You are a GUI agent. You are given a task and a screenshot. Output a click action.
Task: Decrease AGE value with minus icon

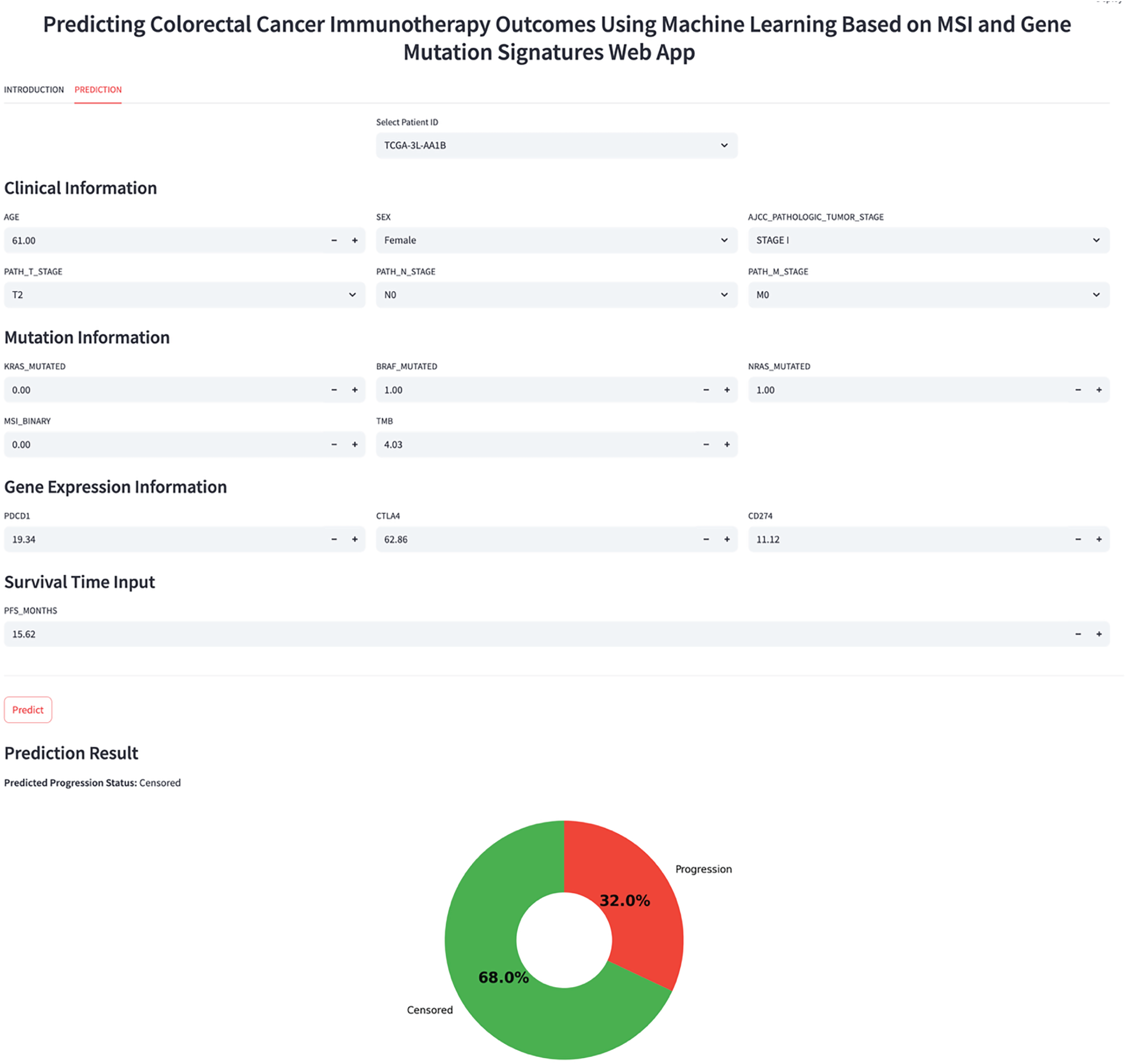pos(334,240)
